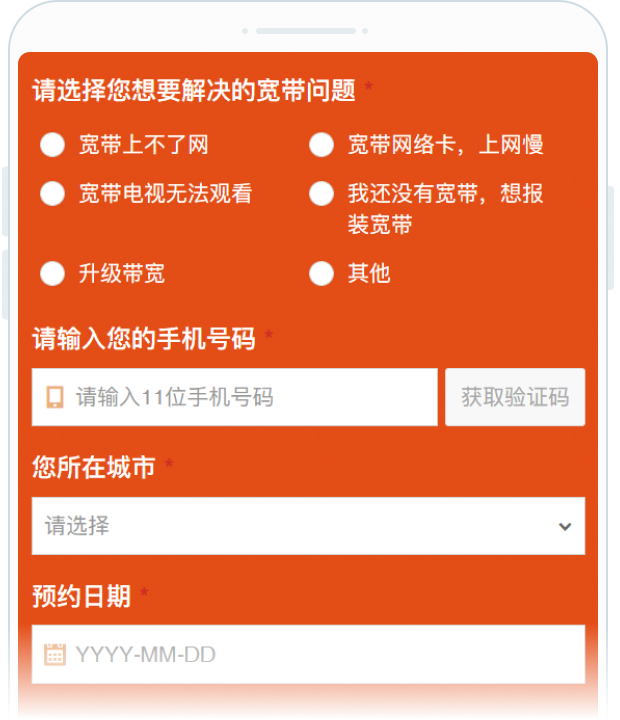Click the red asterisk beside '预约日期'
The image size is (620, 720).
click(x=145, y=595)
